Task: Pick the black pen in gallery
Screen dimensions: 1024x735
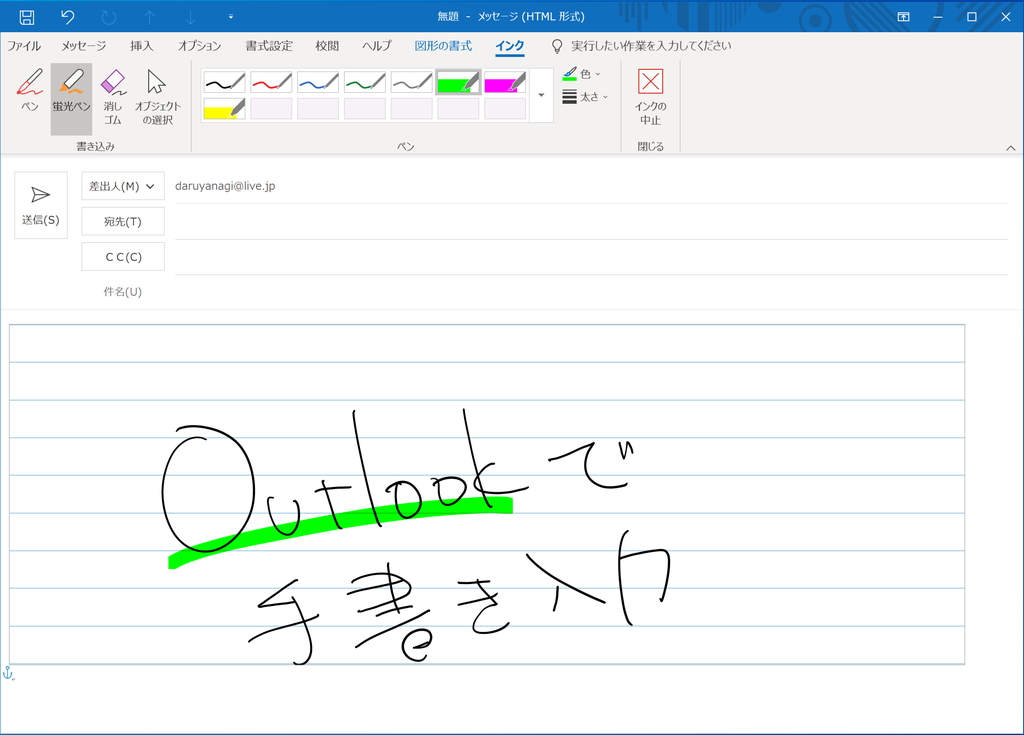Action: pos(224,82)
